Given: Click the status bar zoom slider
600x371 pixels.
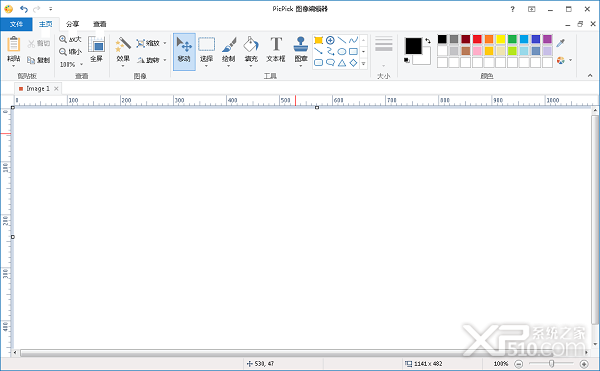Looking at the screenshot, I should pos(551,364).
